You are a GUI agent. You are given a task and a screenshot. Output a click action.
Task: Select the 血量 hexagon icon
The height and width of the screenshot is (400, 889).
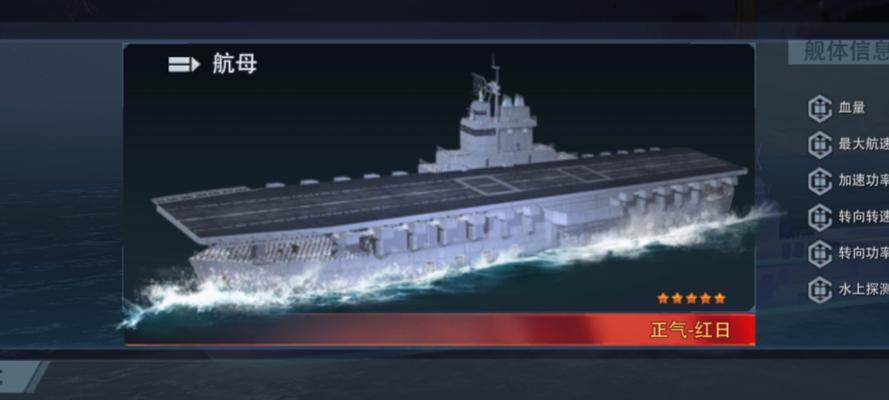coord(819,109)
